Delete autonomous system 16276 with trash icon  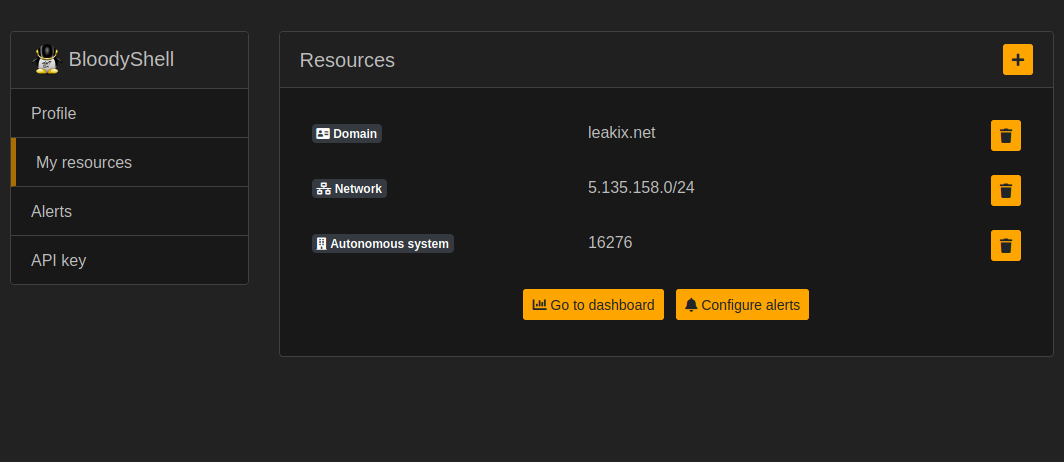(1006, 246)
